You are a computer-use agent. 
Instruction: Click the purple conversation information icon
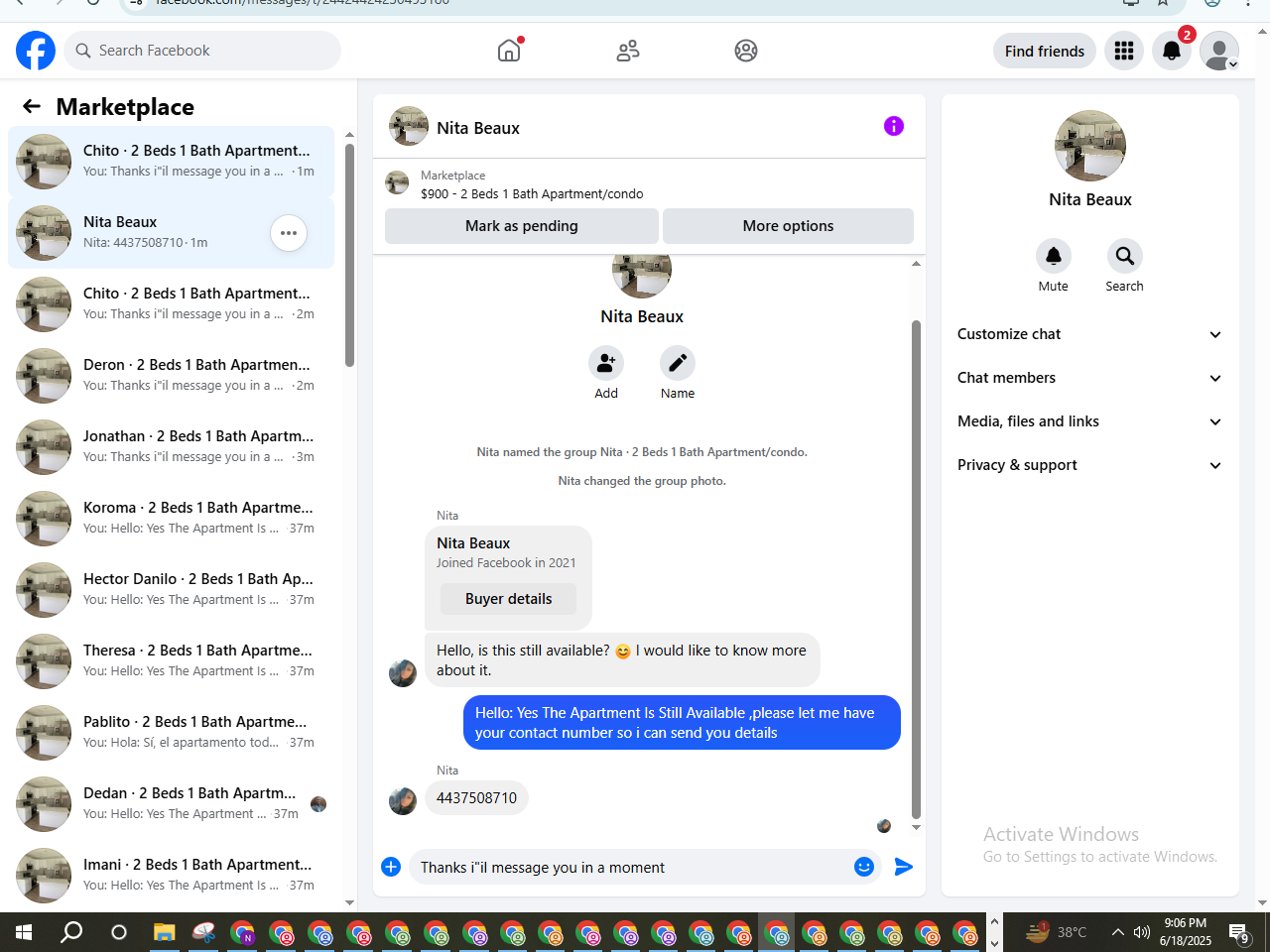tap(894, 126)
